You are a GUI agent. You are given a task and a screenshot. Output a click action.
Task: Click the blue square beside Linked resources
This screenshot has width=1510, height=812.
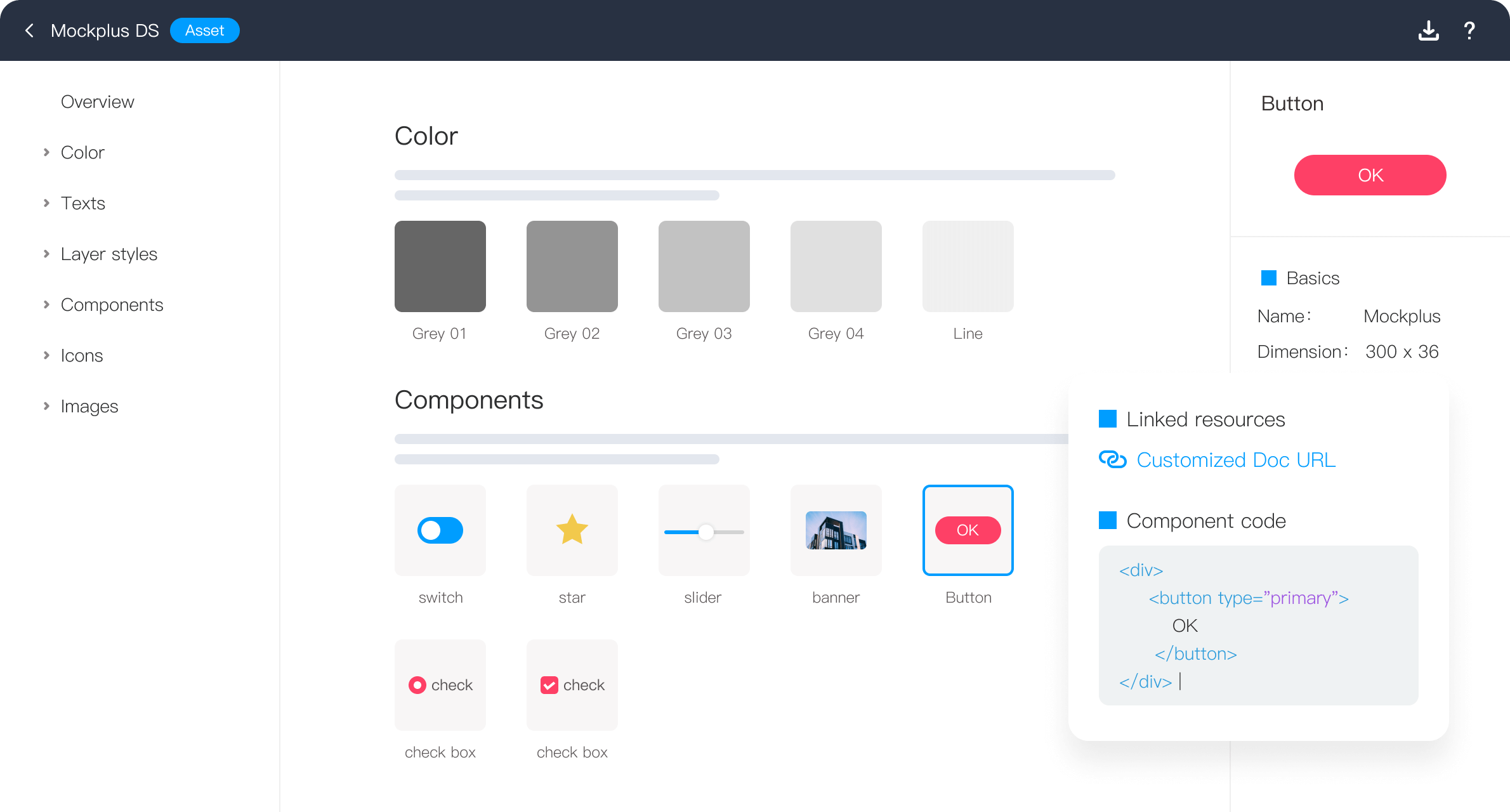1108,419
